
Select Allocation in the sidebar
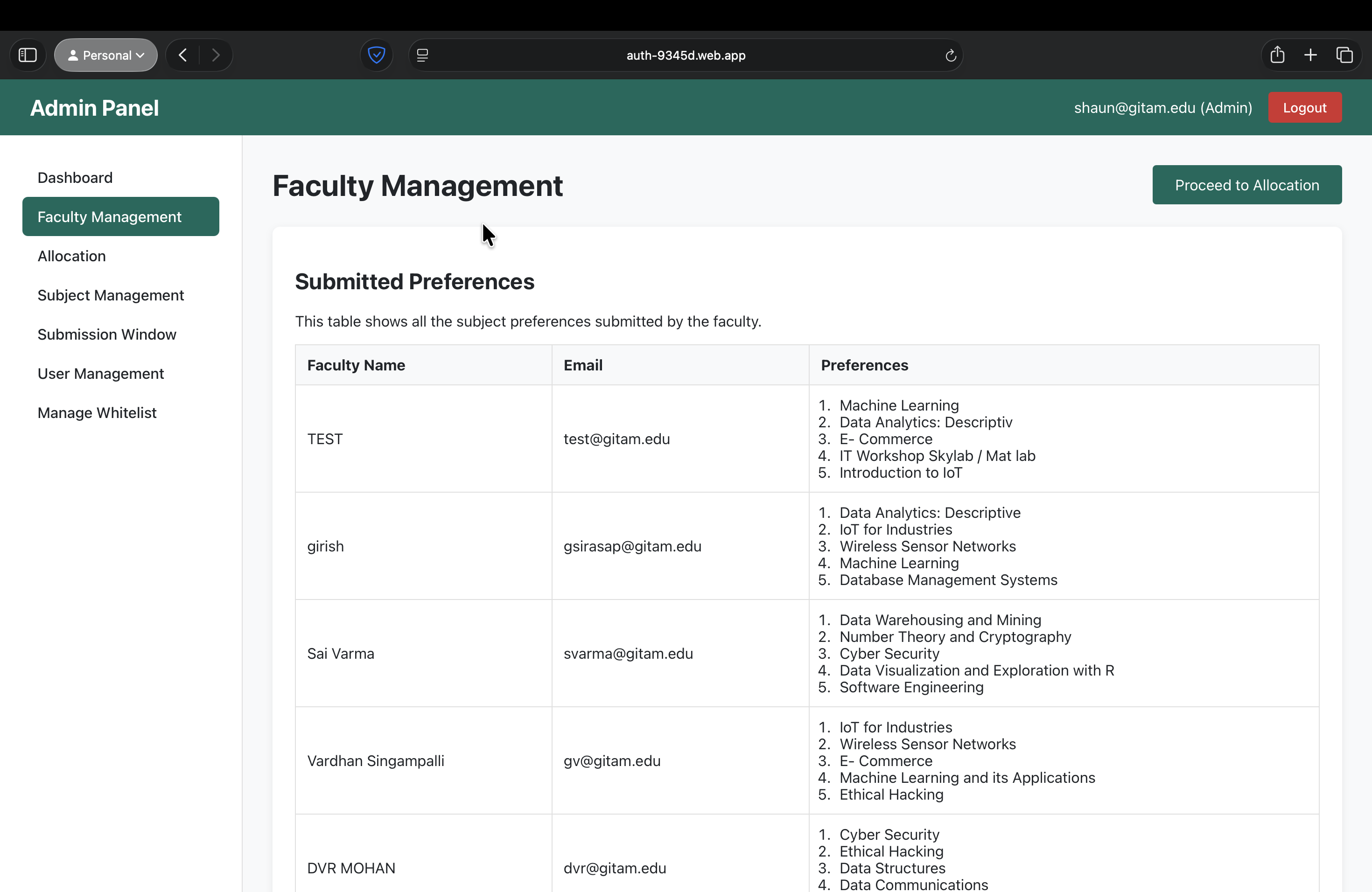[71, 256]
